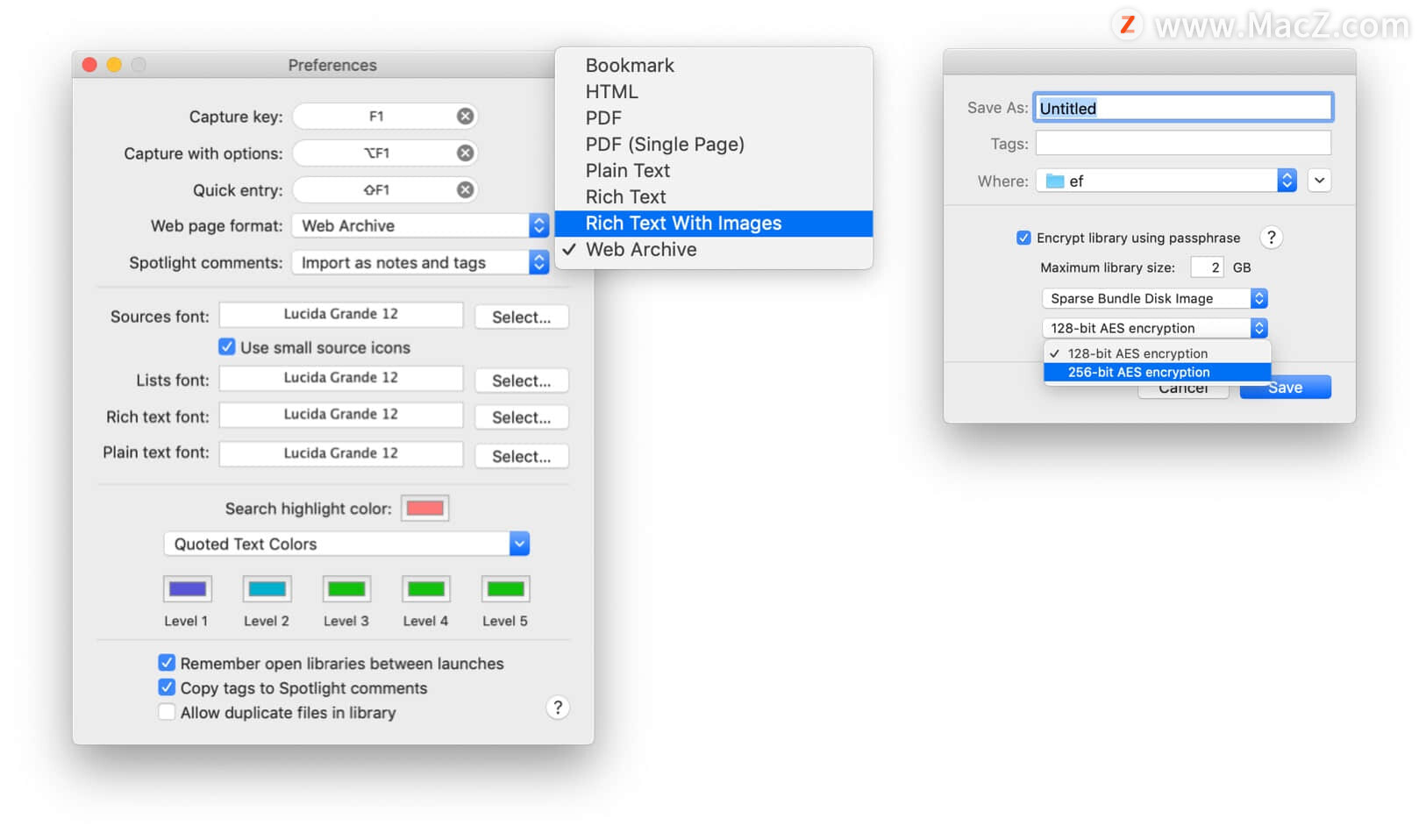Clear the Capture with options shortcut
The image size is (1426, 840).
[465, 153]
